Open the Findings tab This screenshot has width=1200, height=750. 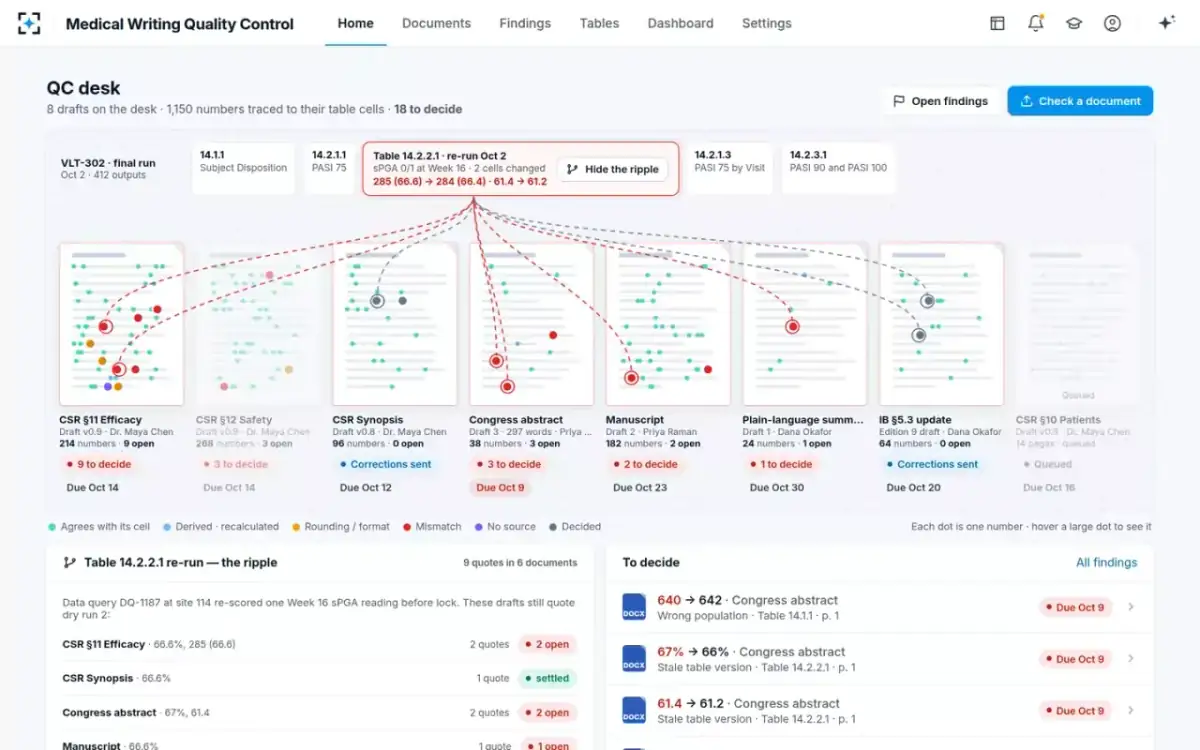525,23
